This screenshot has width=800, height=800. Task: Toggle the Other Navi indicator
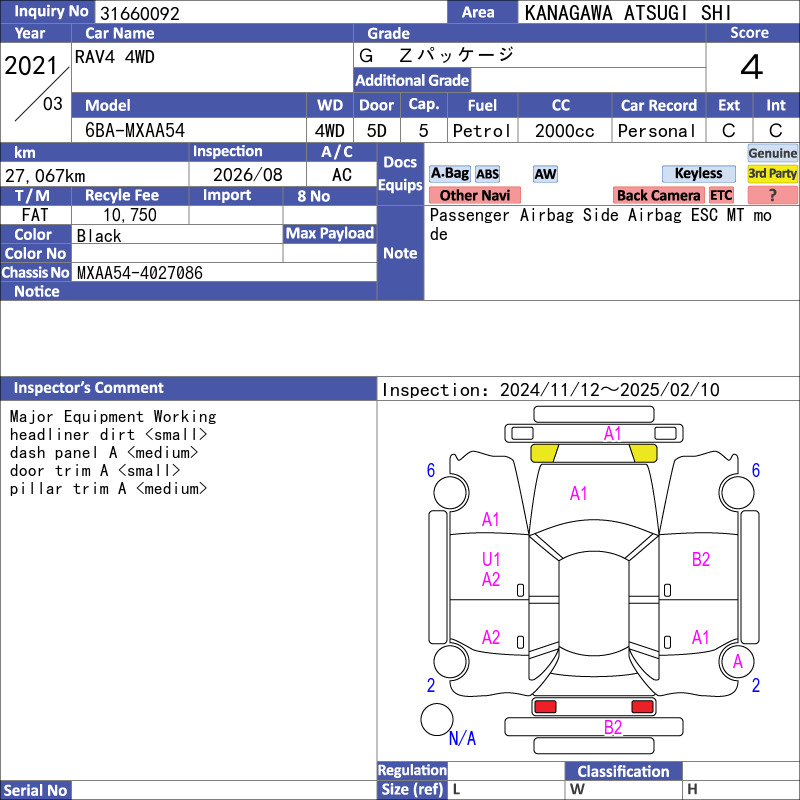point(474,195)
